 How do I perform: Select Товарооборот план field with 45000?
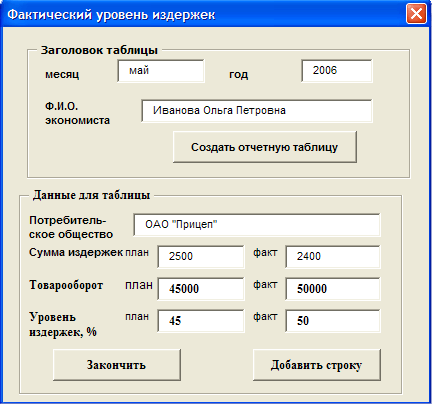pos(201,289)
